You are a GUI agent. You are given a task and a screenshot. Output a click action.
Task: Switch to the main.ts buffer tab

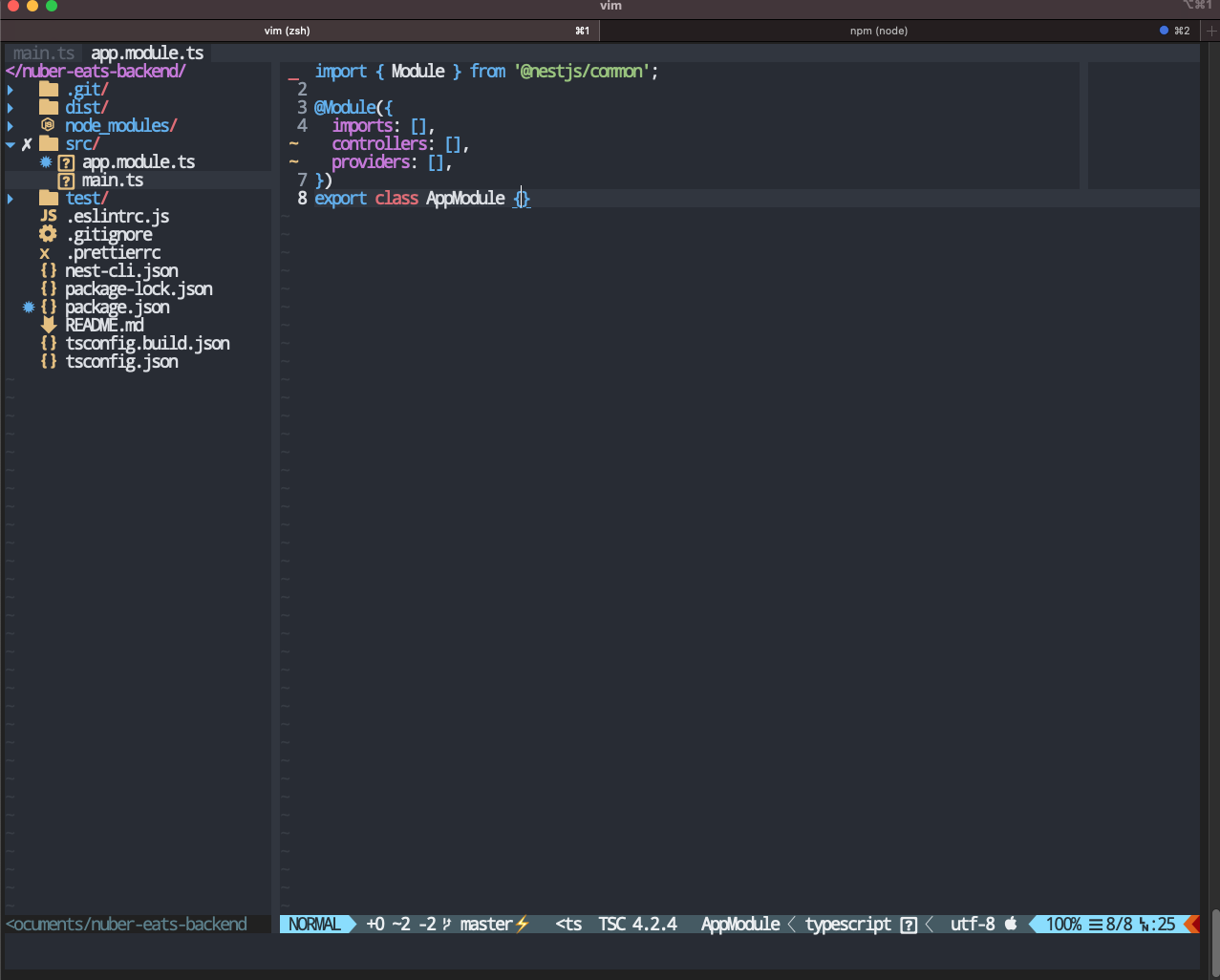[x=43, y=53]
